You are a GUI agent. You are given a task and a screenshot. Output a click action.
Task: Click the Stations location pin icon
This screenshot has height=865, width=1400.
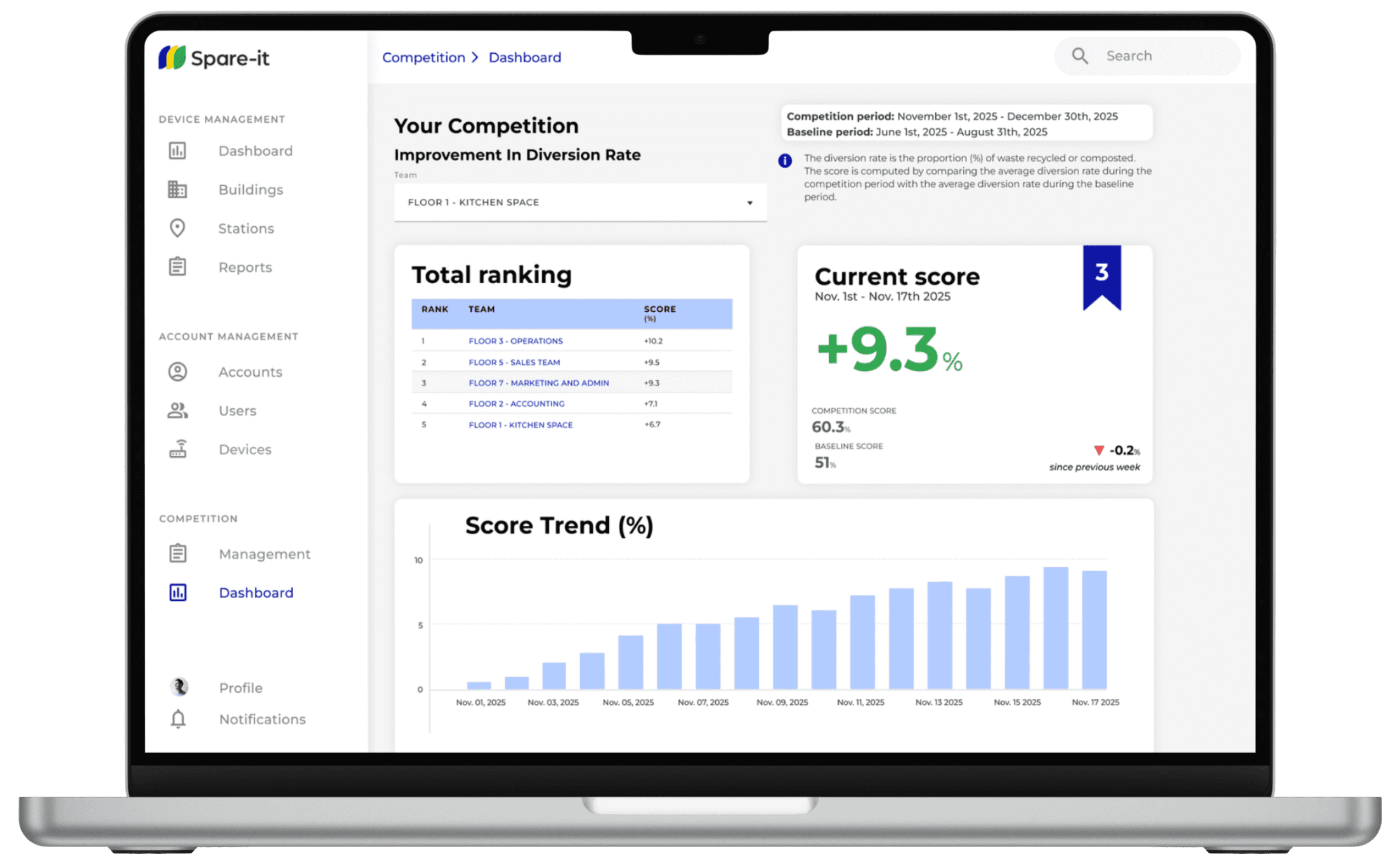coord(177,228)
